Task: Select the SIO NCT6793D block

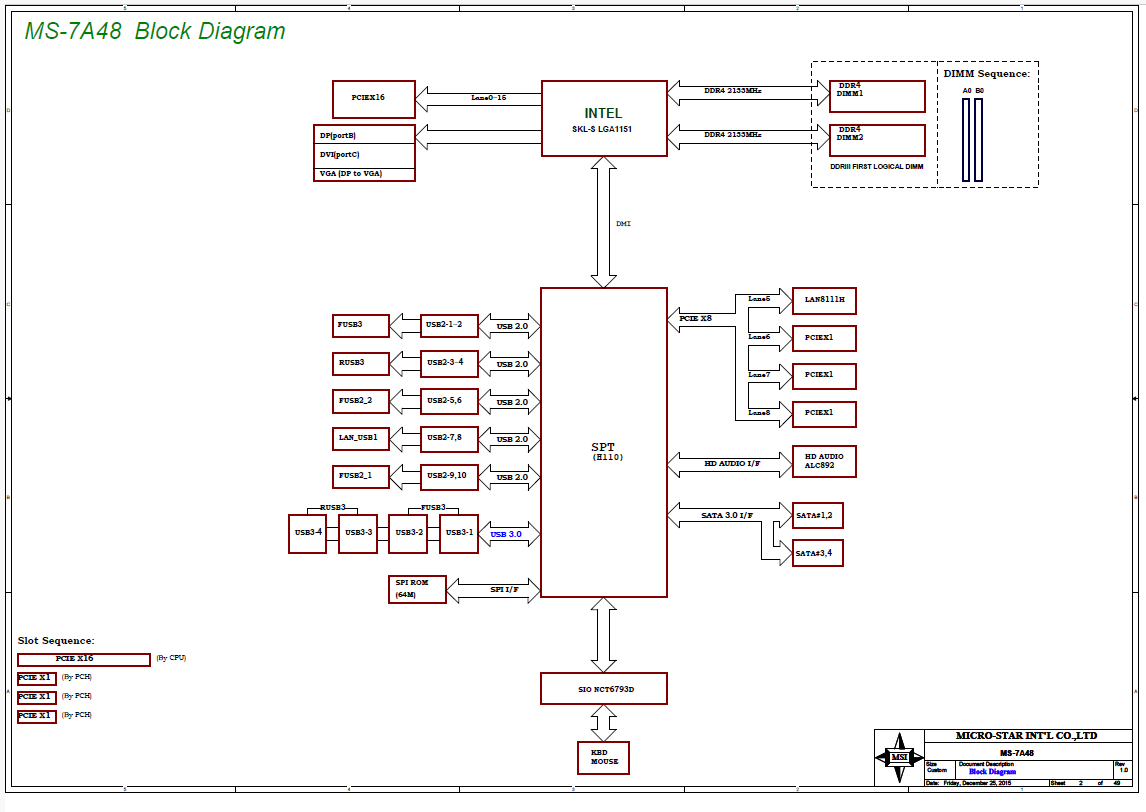Action: click(x=604, y=688)
